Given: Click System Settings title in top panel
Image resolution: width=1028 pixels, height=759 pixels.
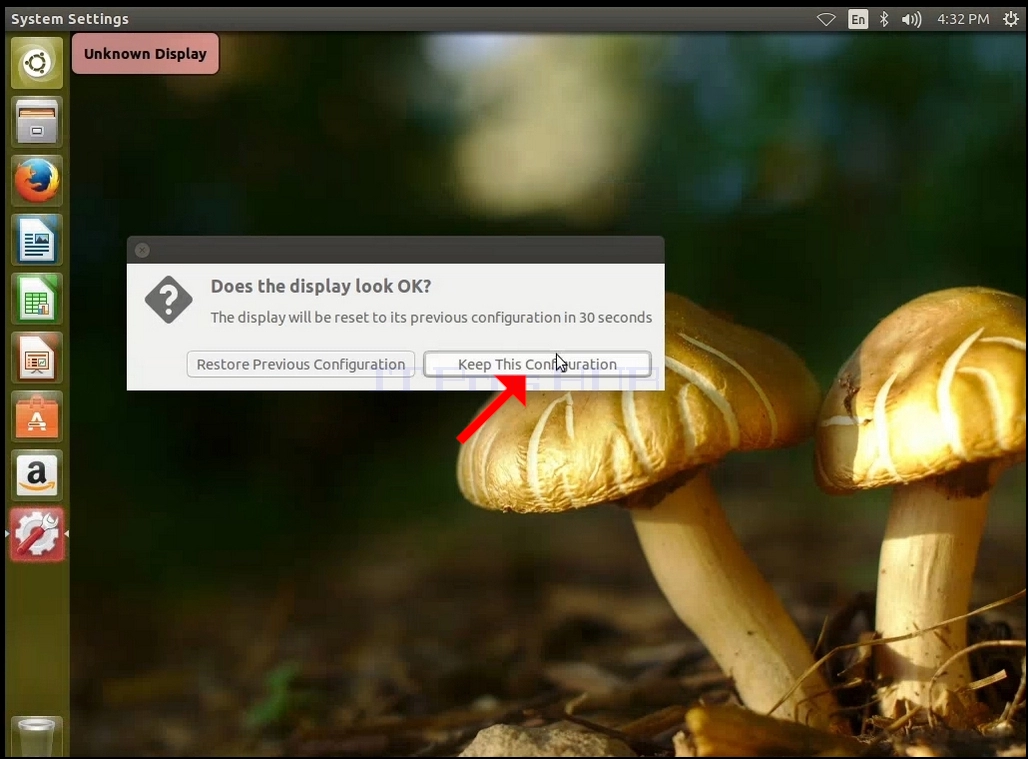Looking at the screenshot, I should (x=69, y=19).
